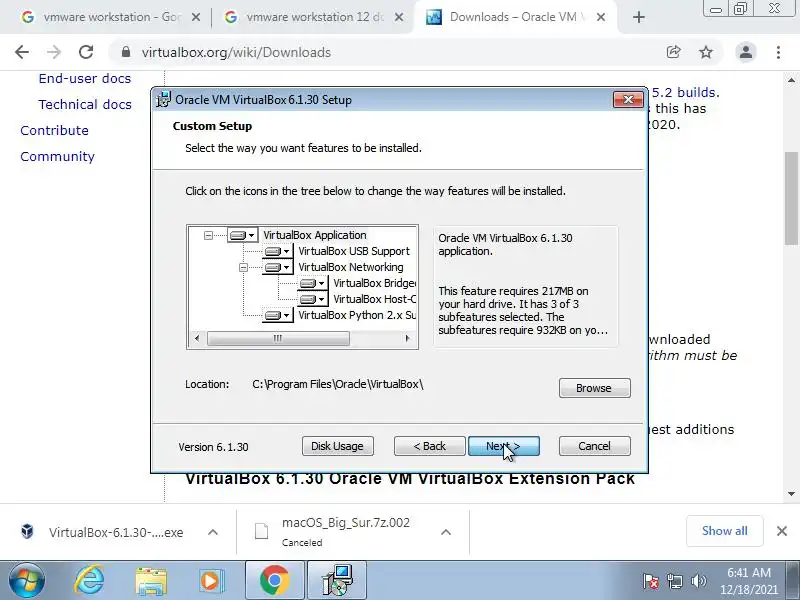Click the installer taskbar button

(x=337, y=581)
